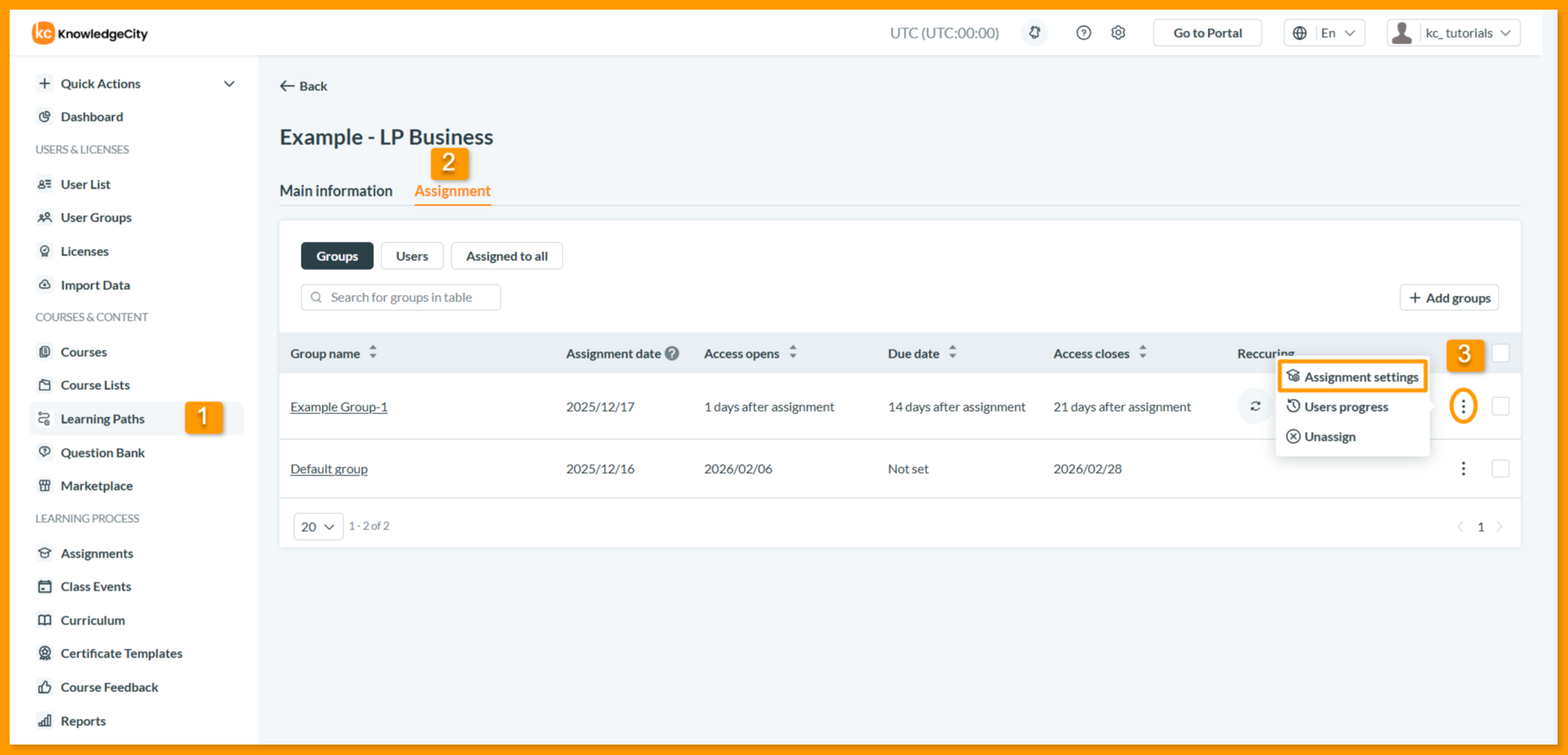Tick the select-all checkbox in table header
Screen dimensions: 1568x755
click(x=1500, y=353)
